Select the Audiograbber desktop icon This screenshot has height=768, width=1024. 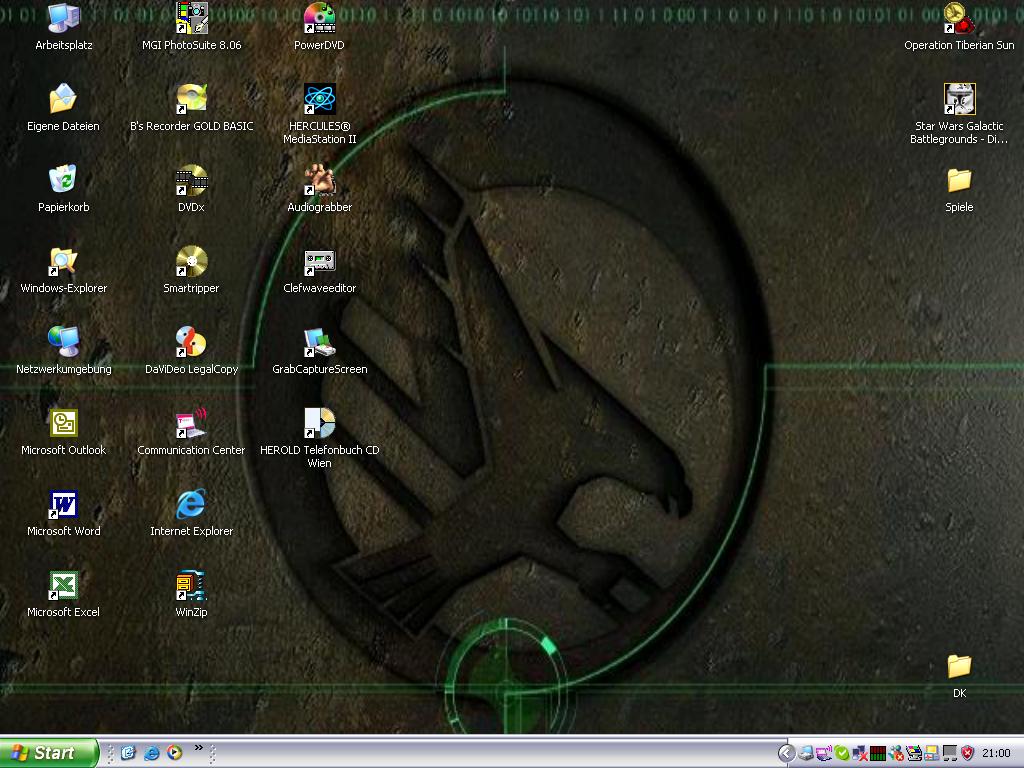pos(319,180)
